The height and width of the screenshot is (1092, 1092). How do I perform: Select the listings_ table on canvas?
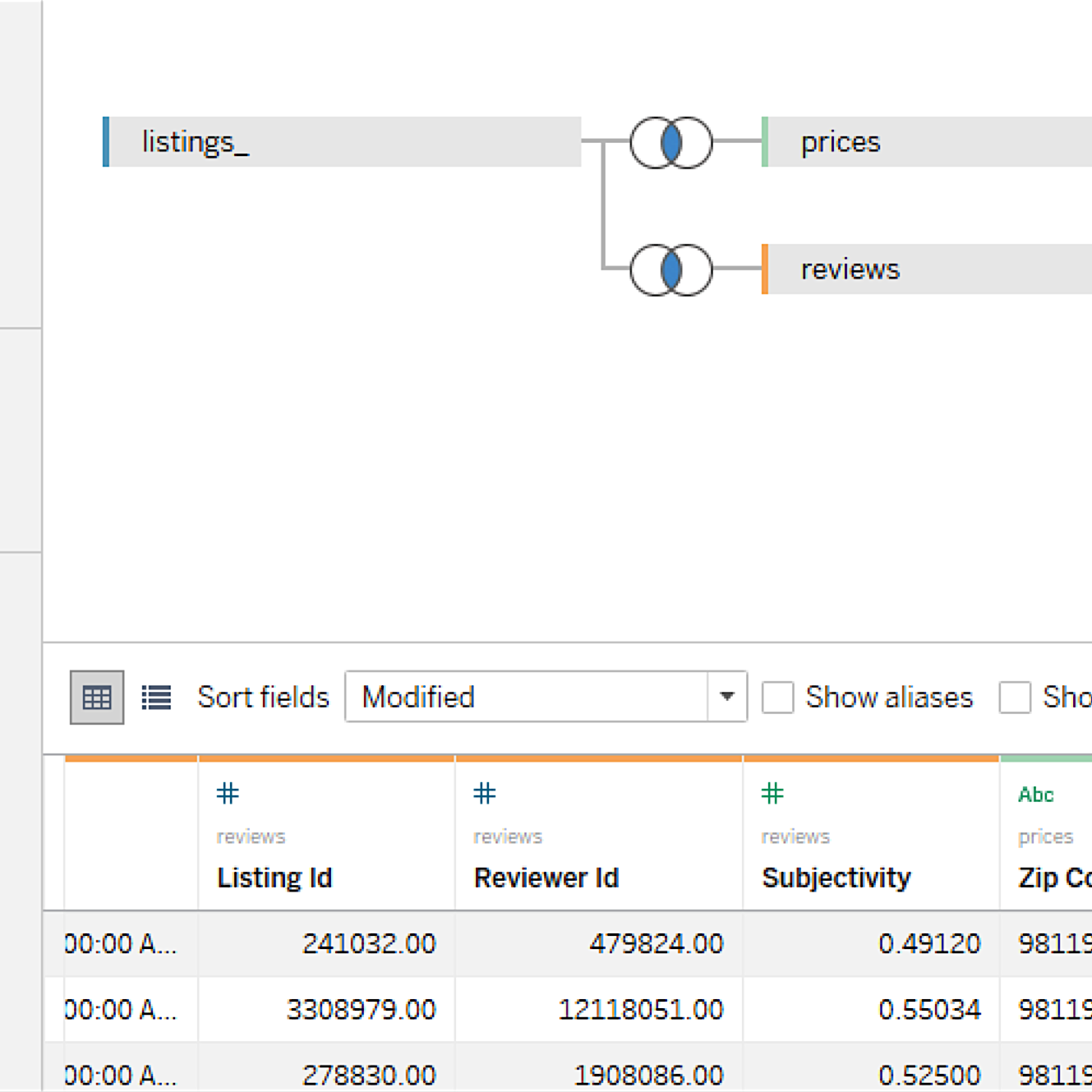(x=343, y=142)
